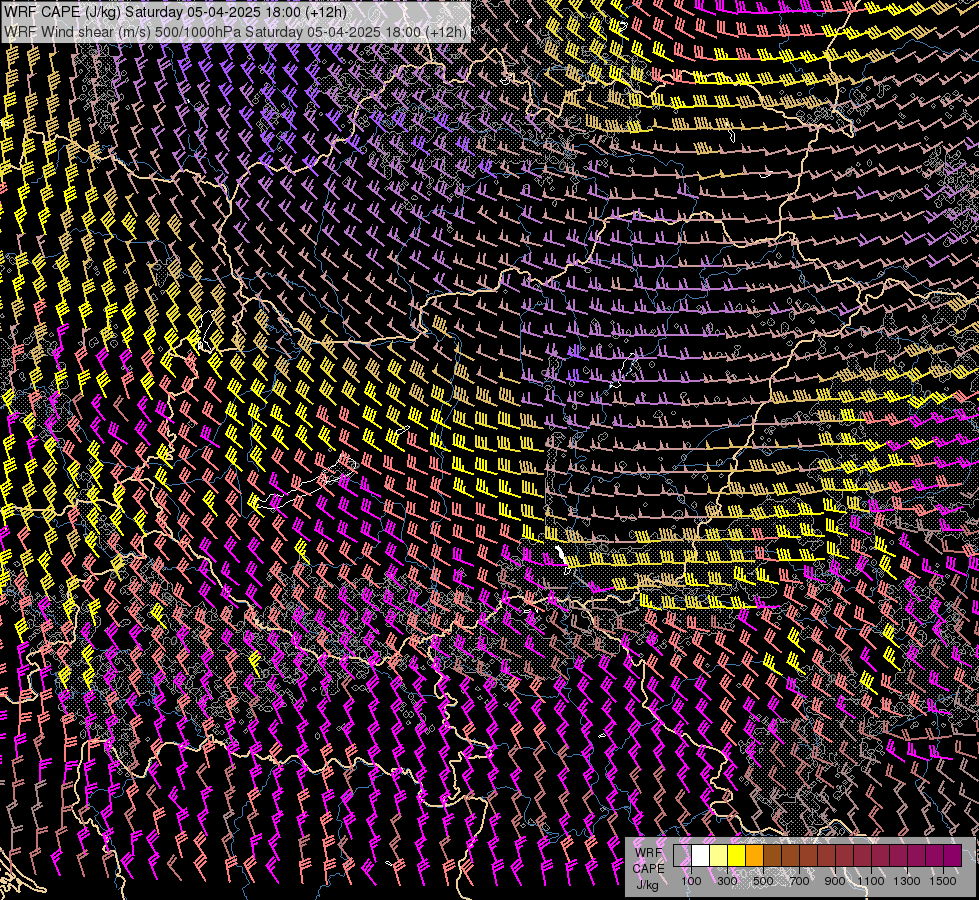This screenshot has height=900, width=979.
Task: Click the 500 legend tick label
Action: [763, 881]
